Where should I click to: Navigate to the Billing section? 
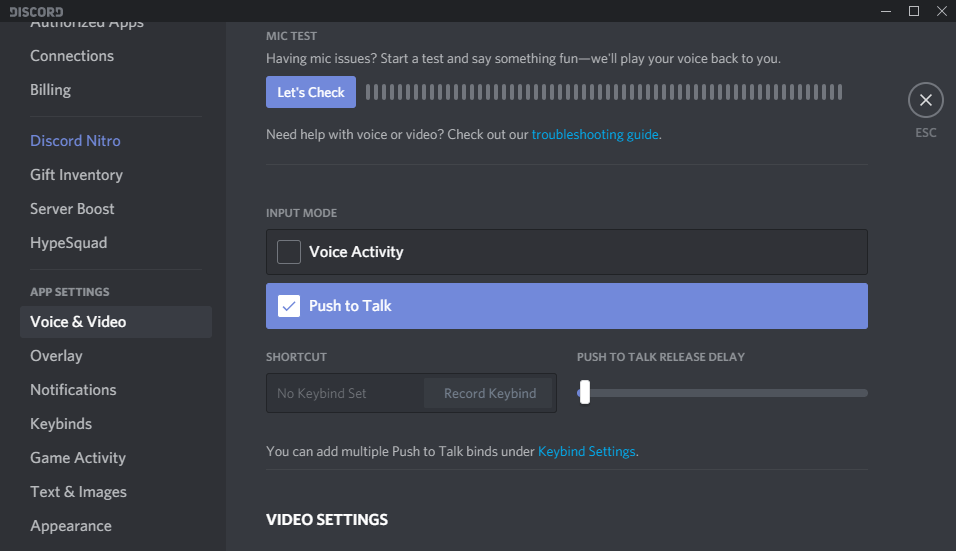(50, 90)
